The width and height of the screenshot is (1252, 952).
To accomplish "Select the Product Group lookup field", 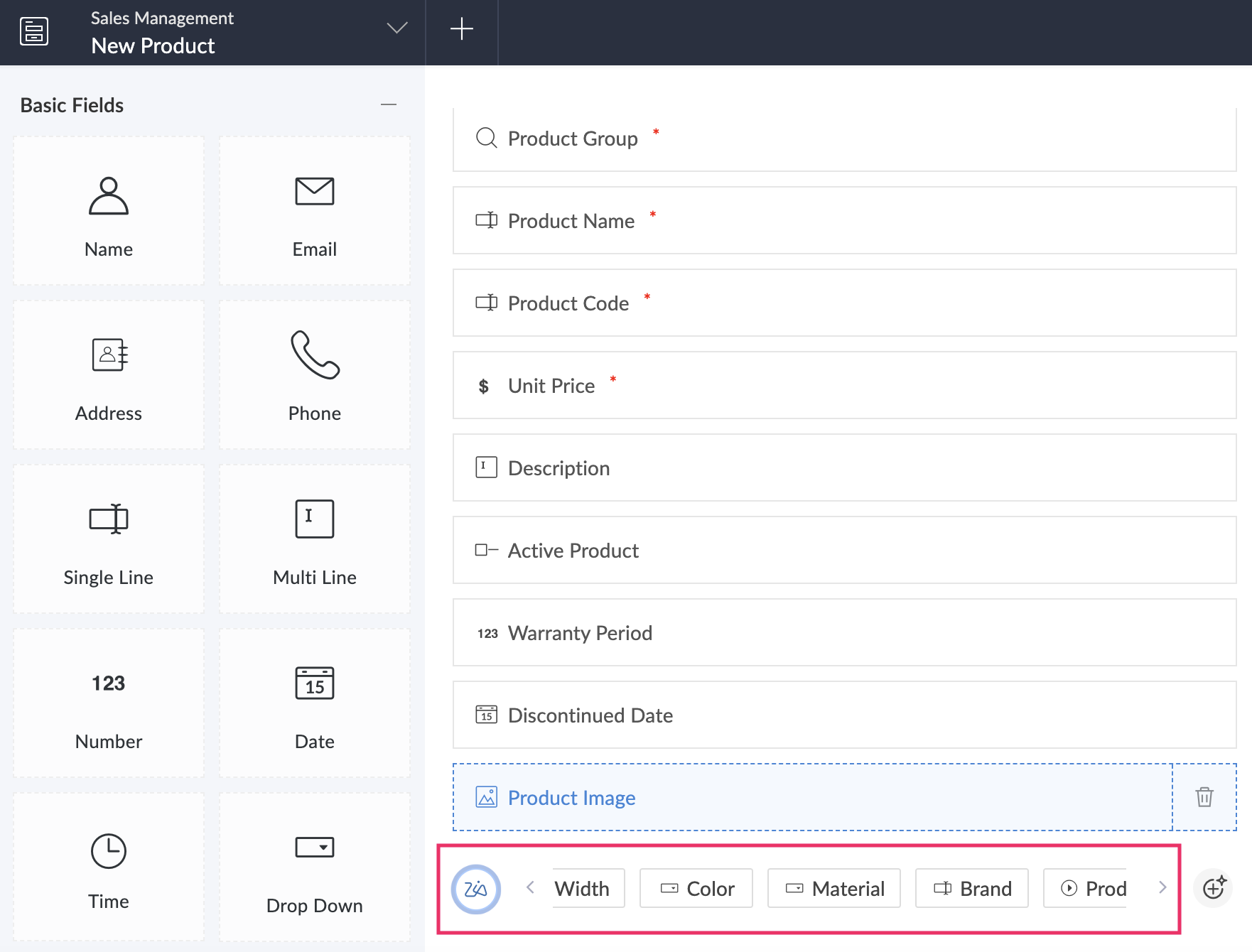I will [844, 139].
